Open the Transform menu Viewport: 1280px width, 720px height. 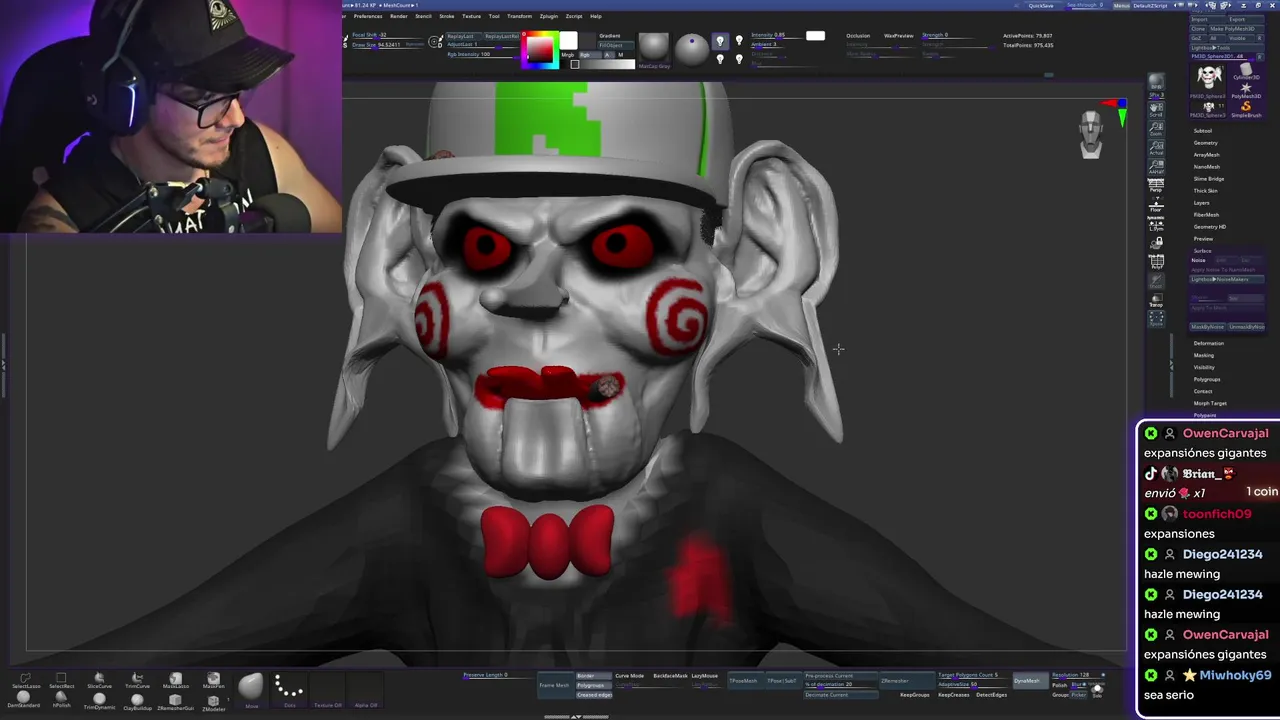tap(519, 16)
